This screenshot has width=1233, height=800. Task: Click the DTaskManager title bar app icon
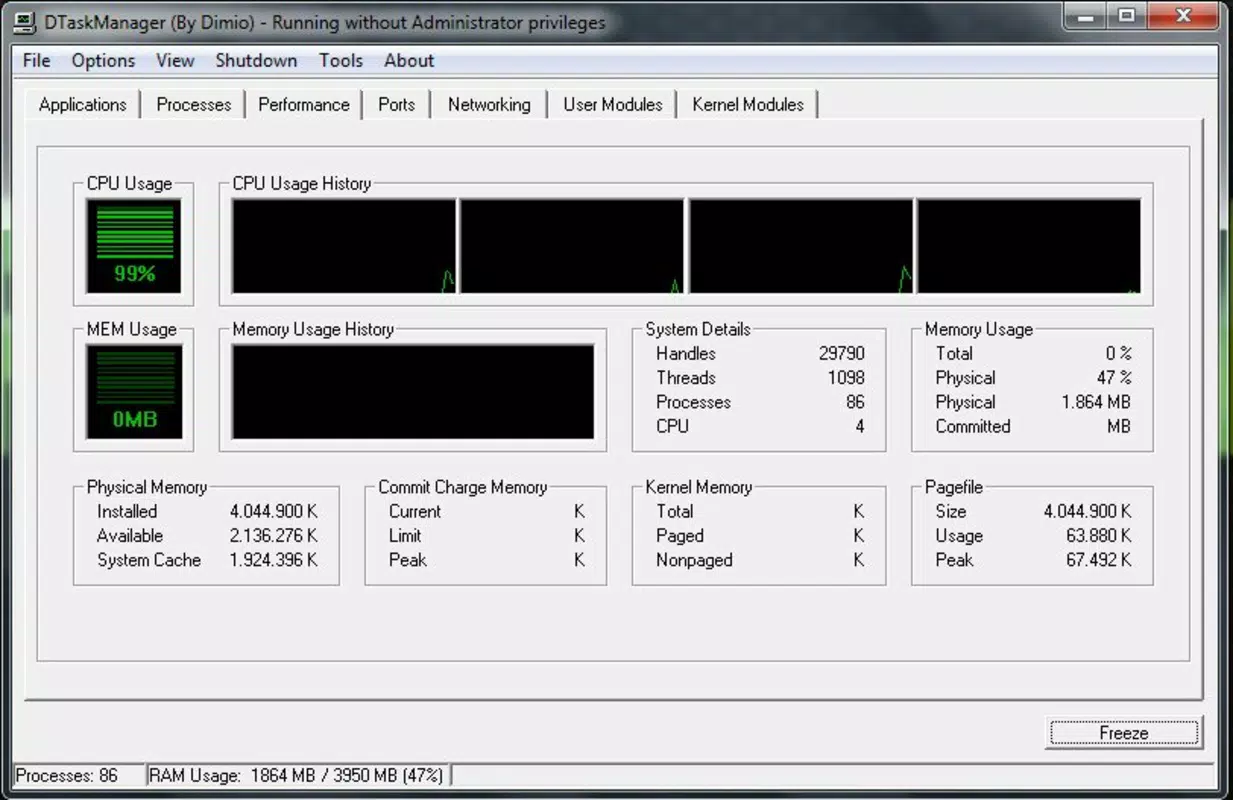pyautogui.click(x=27, y=21)
